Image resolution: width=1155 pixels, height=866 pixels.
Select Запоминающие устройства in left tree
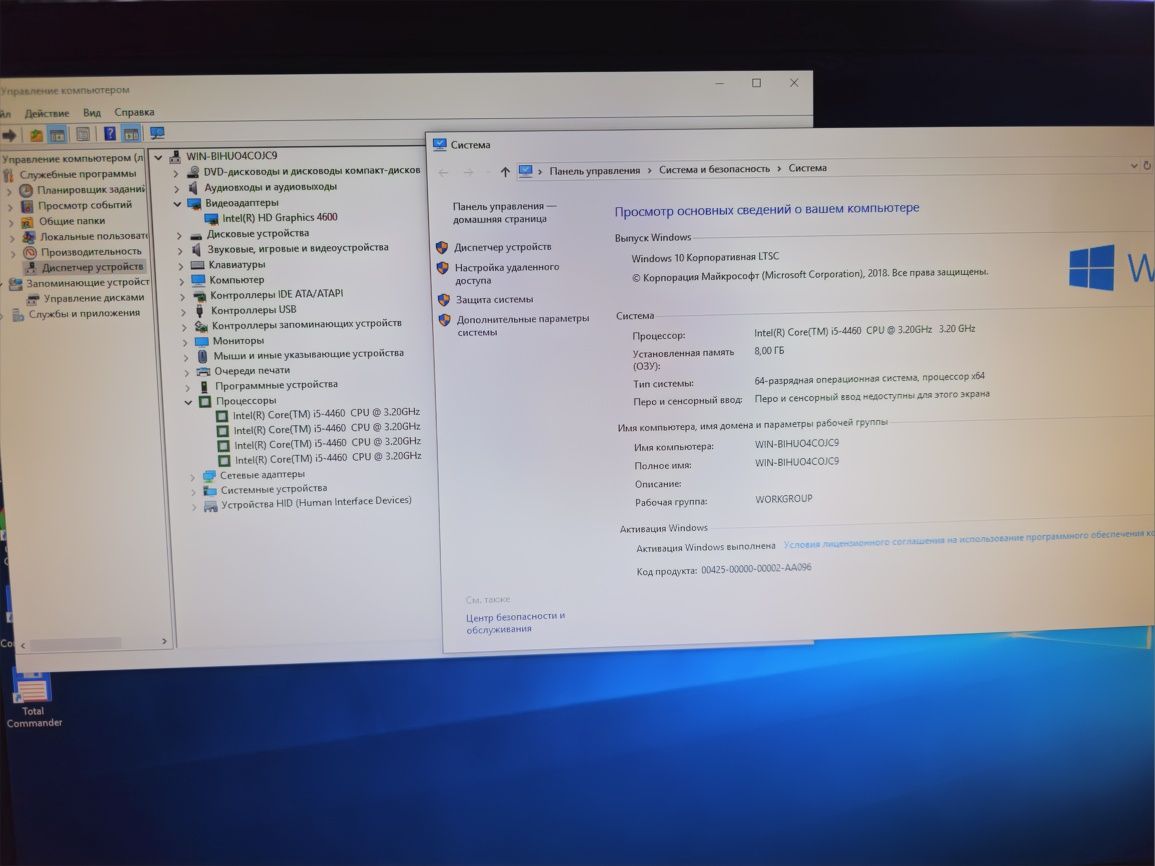(x=88, y=283)
